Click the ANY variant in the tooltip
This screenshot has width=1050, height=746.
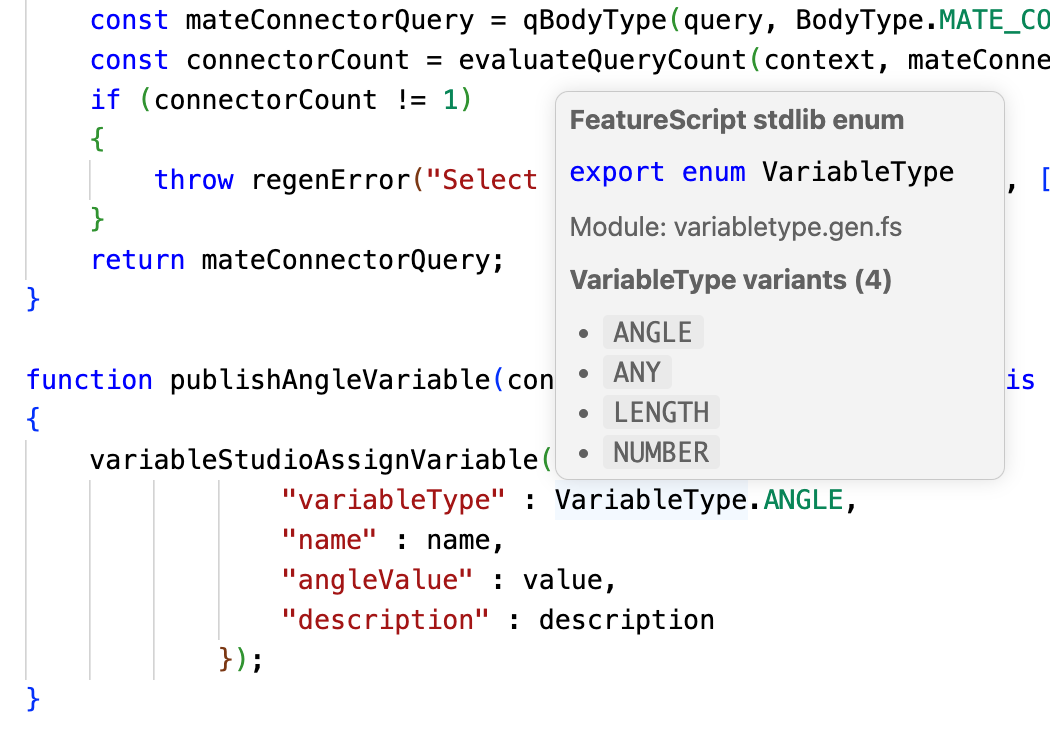pyautogui.click(x=637, y=372)
